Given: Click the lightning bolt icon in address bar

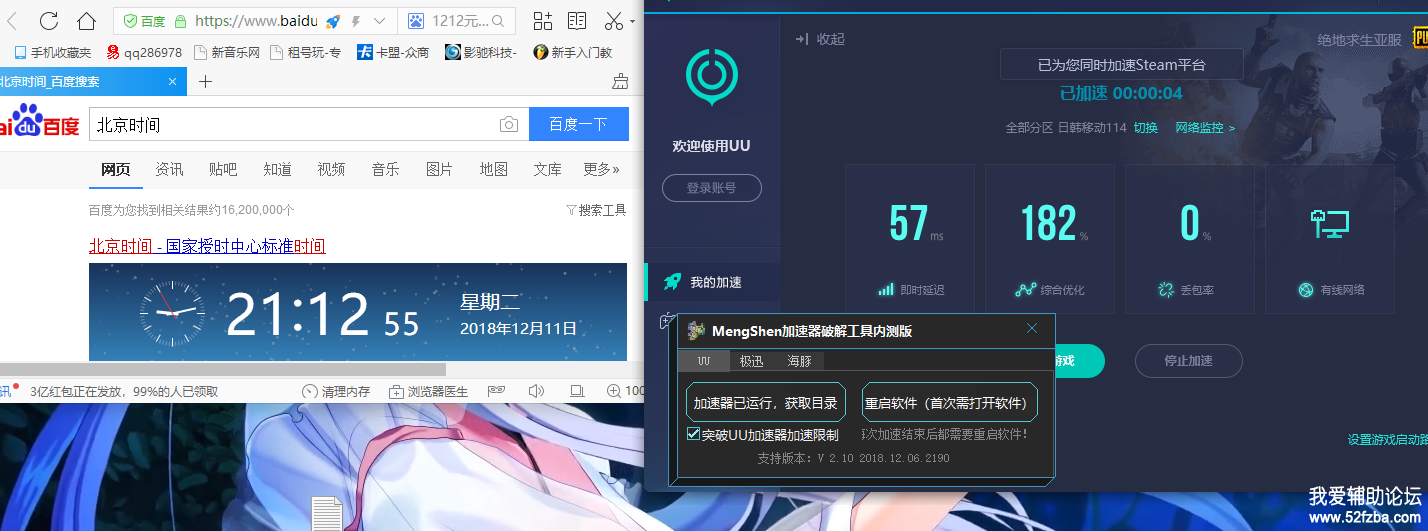Looking at the screenshot, I should (356, 21).
